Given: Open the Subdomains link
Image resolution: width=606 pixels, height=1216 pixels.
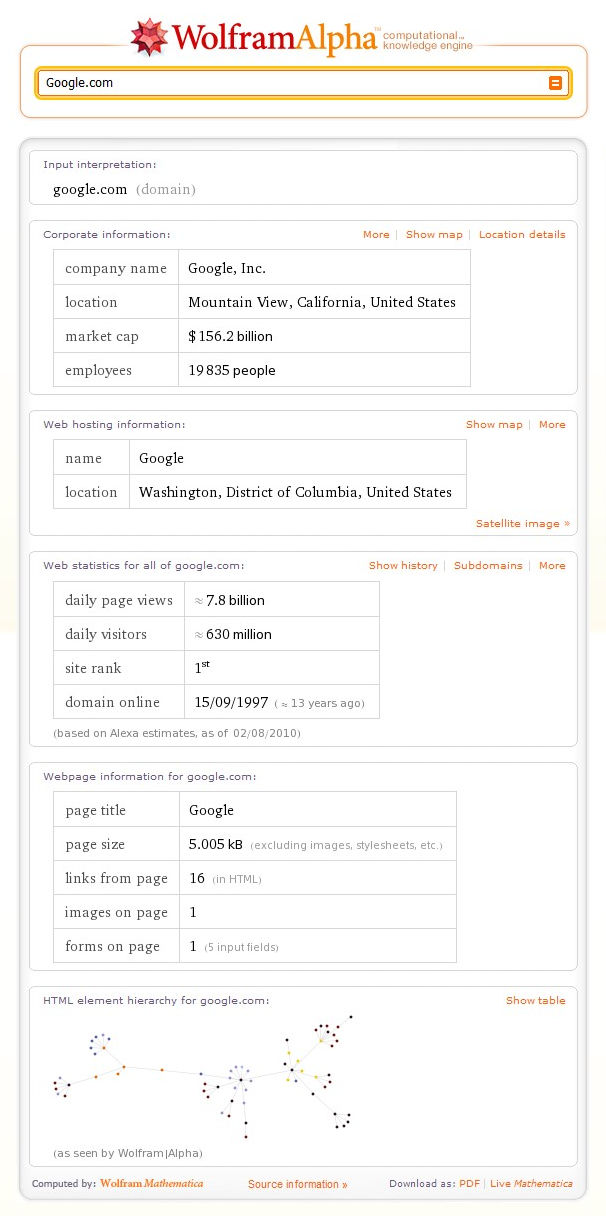Looking at the screenshot, I should pos(488,566).
